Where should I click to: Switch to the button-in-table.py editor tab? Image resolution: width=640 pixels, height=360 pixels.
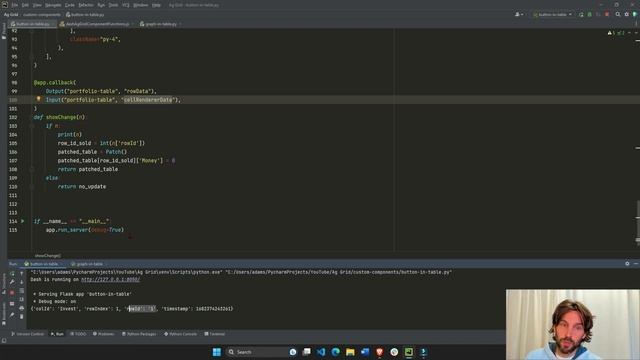tap(32, 24)
